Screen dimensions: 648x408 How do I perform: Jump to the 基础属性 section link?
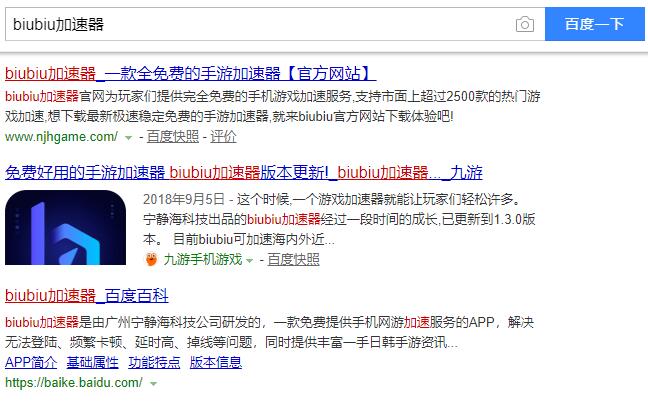93,363
